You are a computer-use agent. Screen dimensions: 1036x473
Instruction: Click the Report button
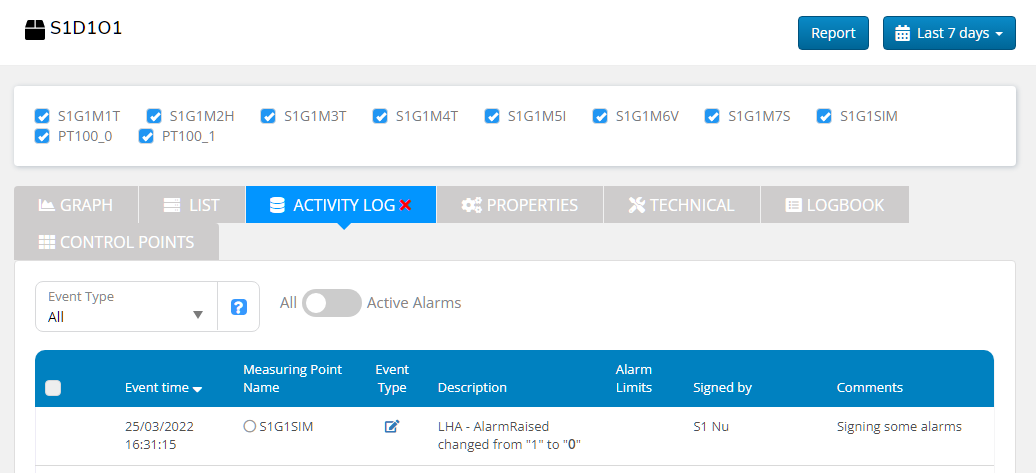832,33
